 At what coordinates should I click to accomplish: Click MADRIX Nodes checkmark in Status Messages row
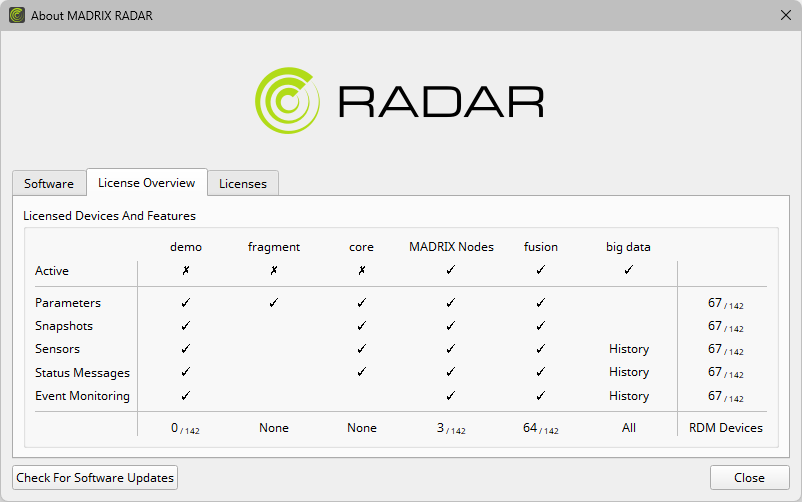tap(451, 372)
